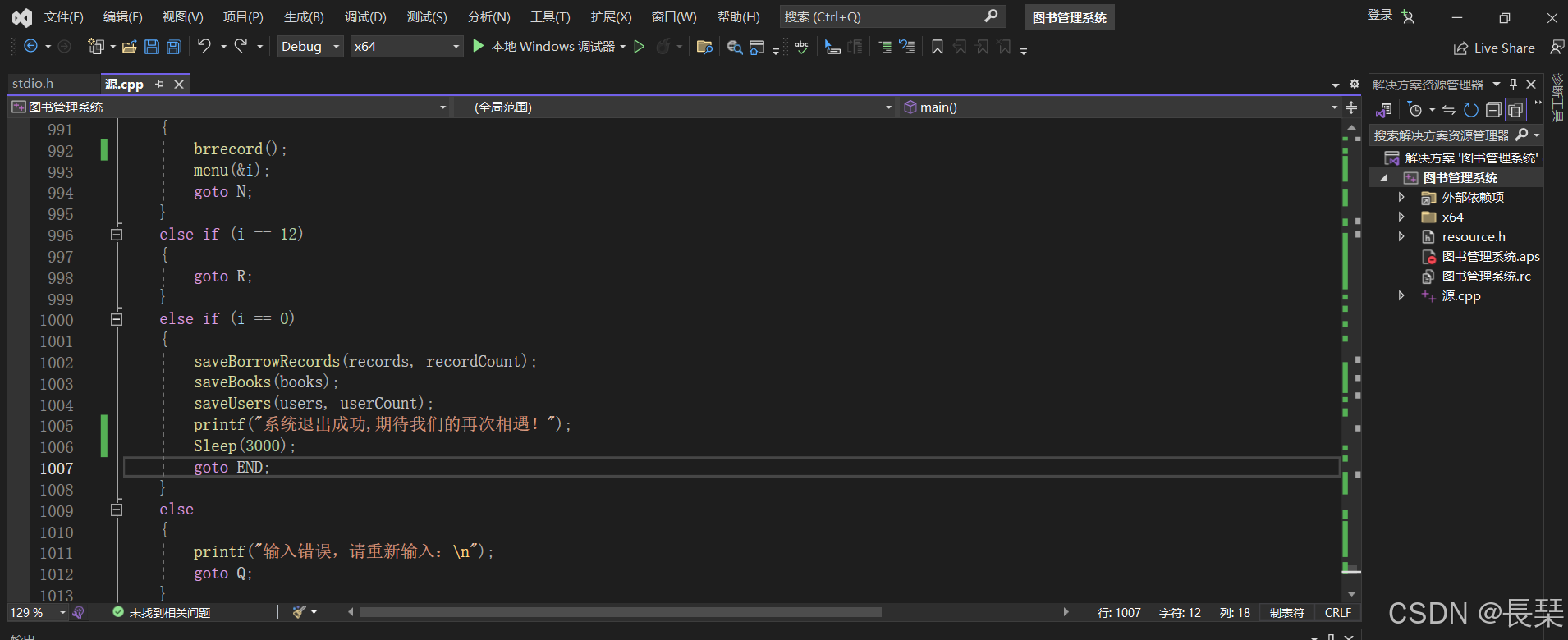The width and height of the screenshot is (1568, 640).
Task: Expand the 外部依赖项 tree node
Action: [1401, 197]
